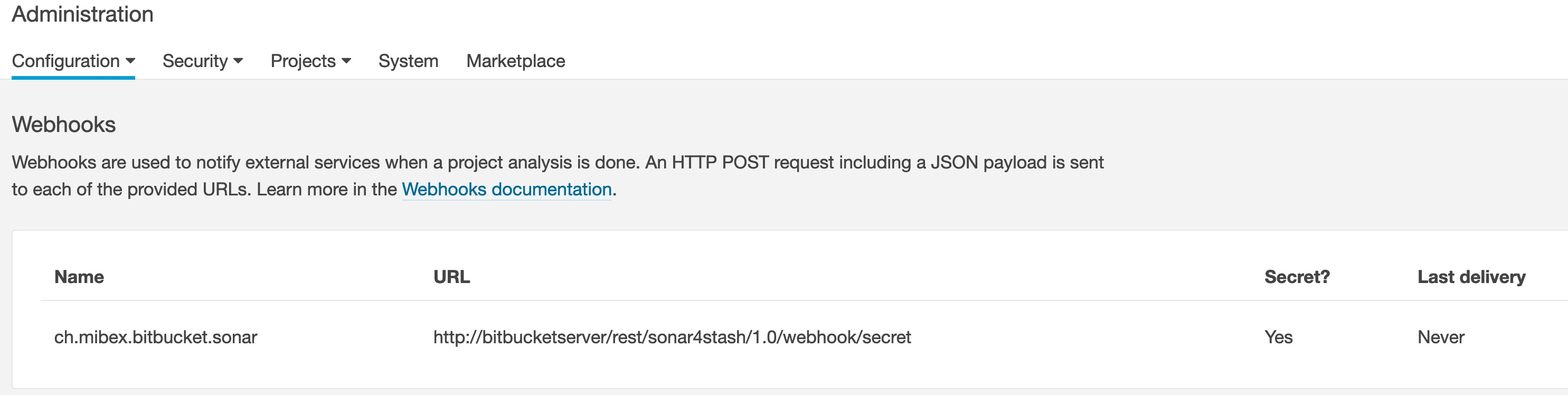Expand the Security dropdown menu

[195, 61]
